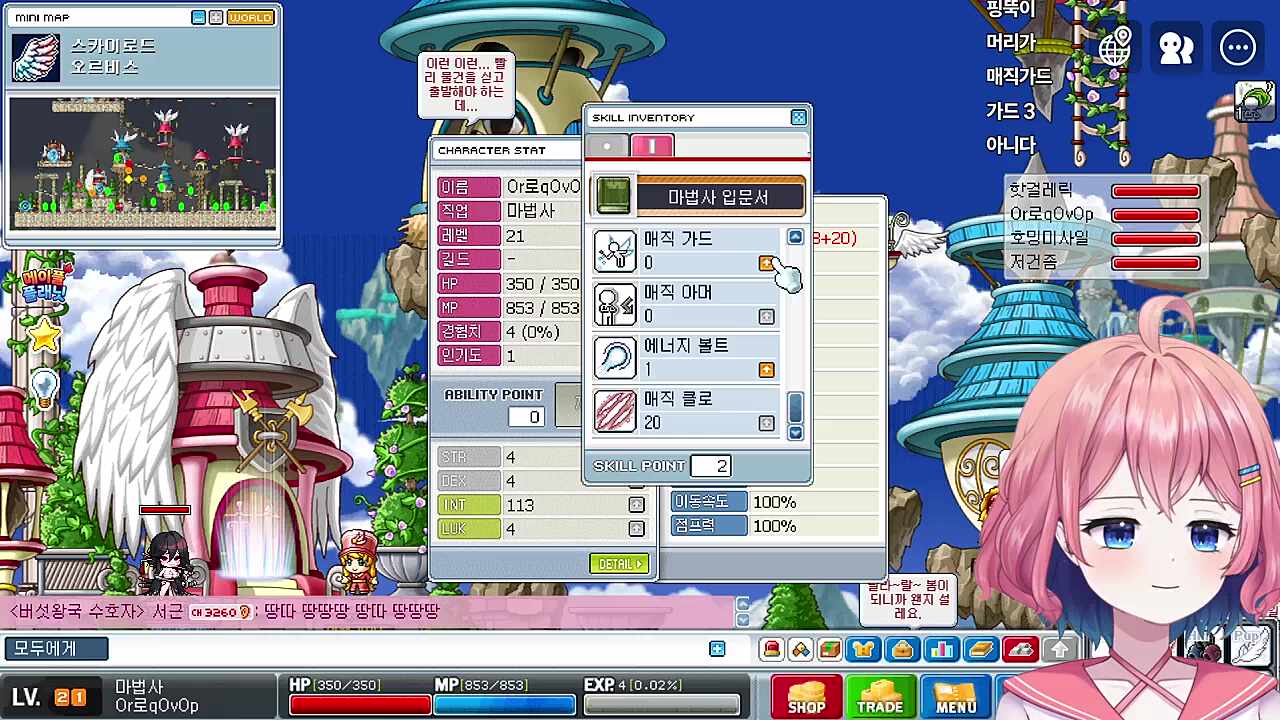Image resolution: width=1280 pixels, height=720 pixels.
Task: Open the World map from mini map
Action: point(251,18)
